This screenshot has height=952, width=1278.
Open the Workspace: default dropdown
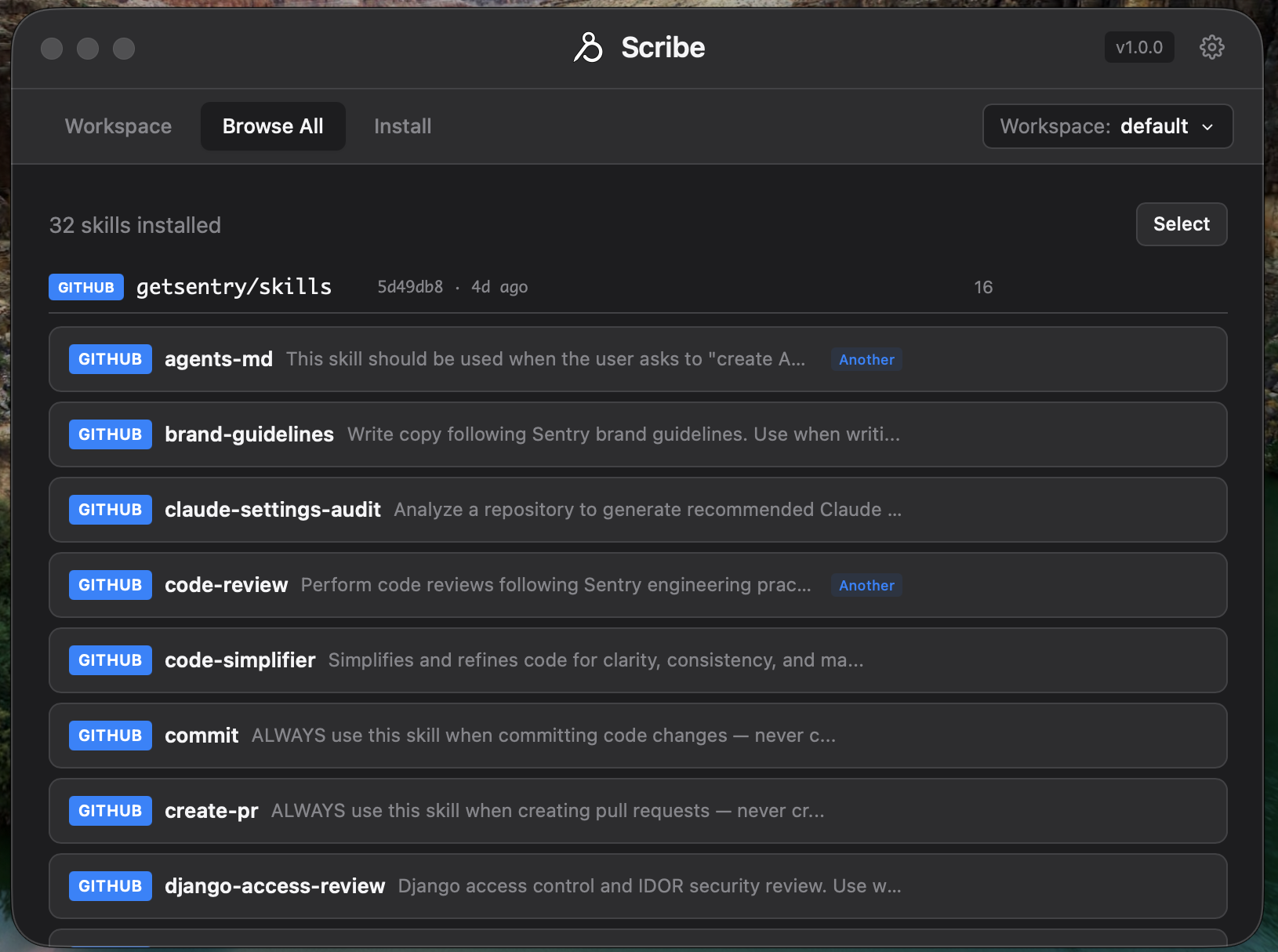point(1107,126)
